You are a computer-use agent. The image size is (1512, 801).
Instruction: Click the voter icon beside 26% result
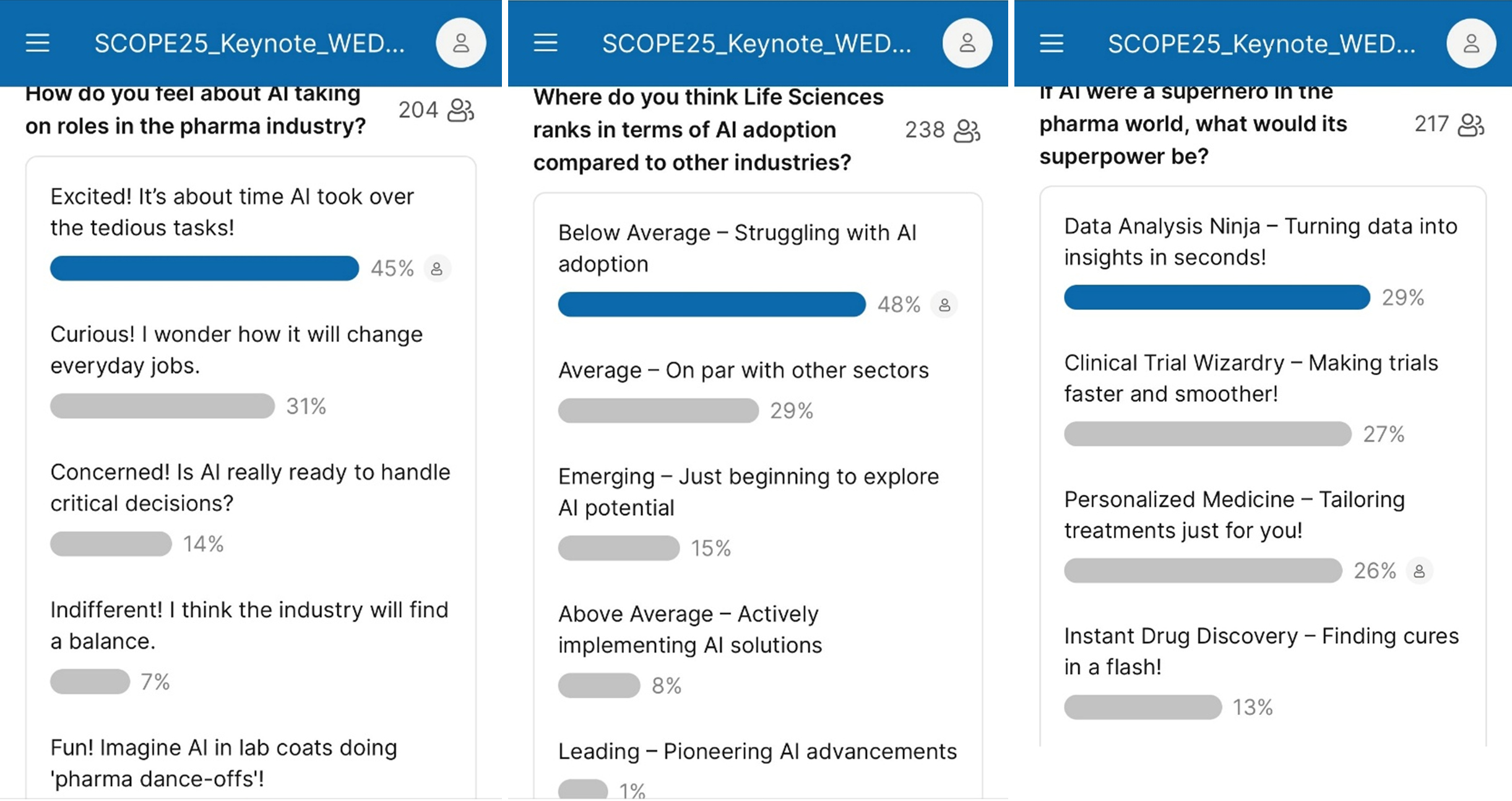coord(1419,571)
